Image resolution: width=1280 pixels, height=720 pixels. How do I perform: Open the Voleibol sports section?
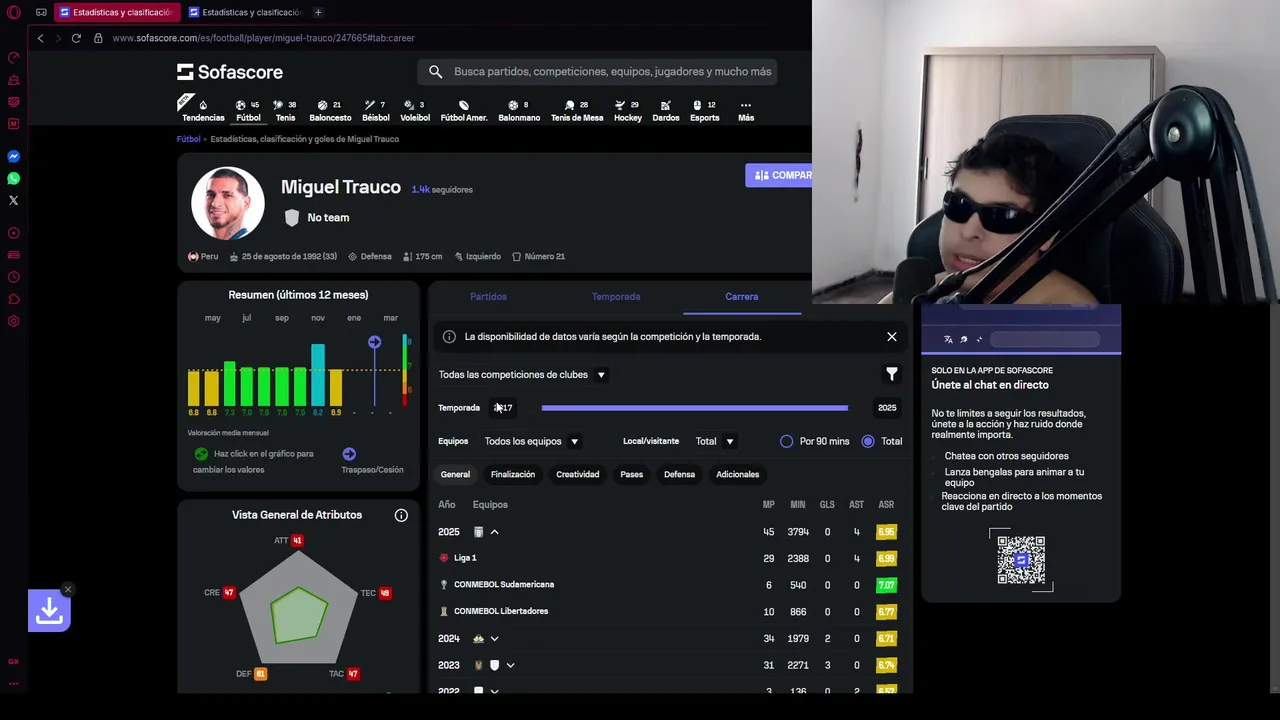tap(415, 110)
